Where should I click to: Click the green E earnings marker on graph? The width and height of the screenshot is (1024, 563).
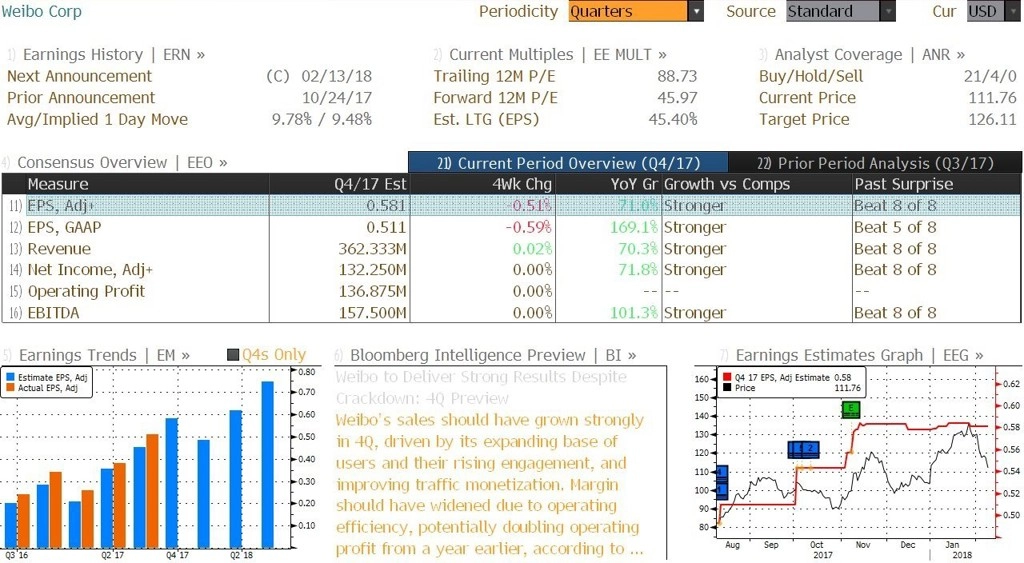[850, 410]
